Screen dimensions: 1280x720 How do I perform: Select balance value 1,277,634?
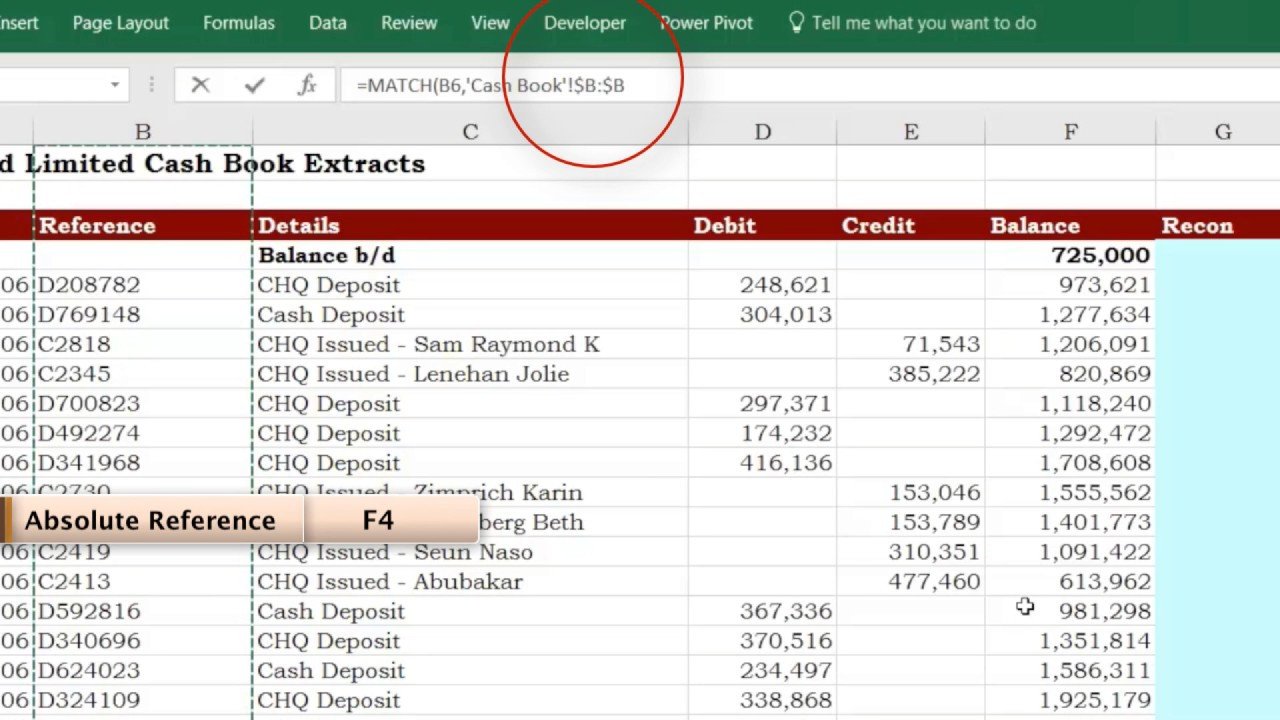point(1070,314)
